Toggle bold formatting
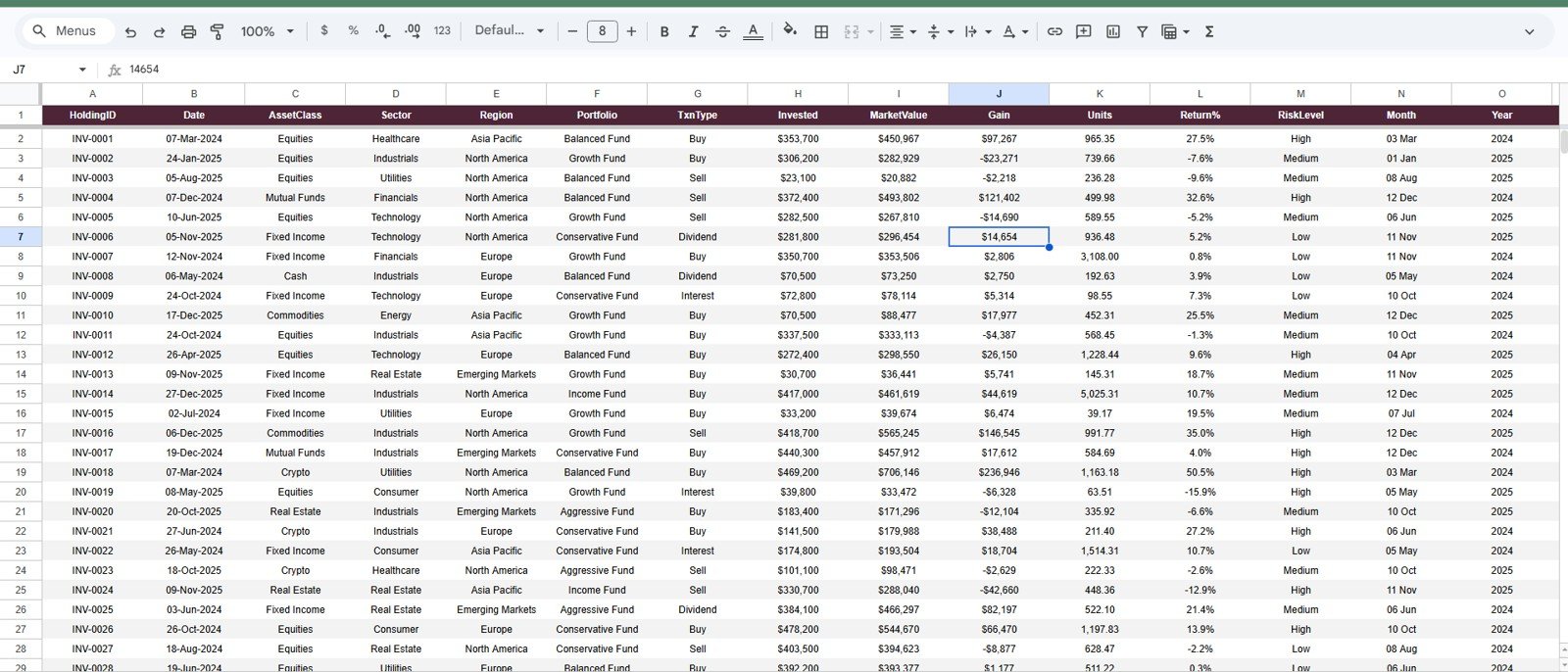1568x672 pixels. click(664, 31)
